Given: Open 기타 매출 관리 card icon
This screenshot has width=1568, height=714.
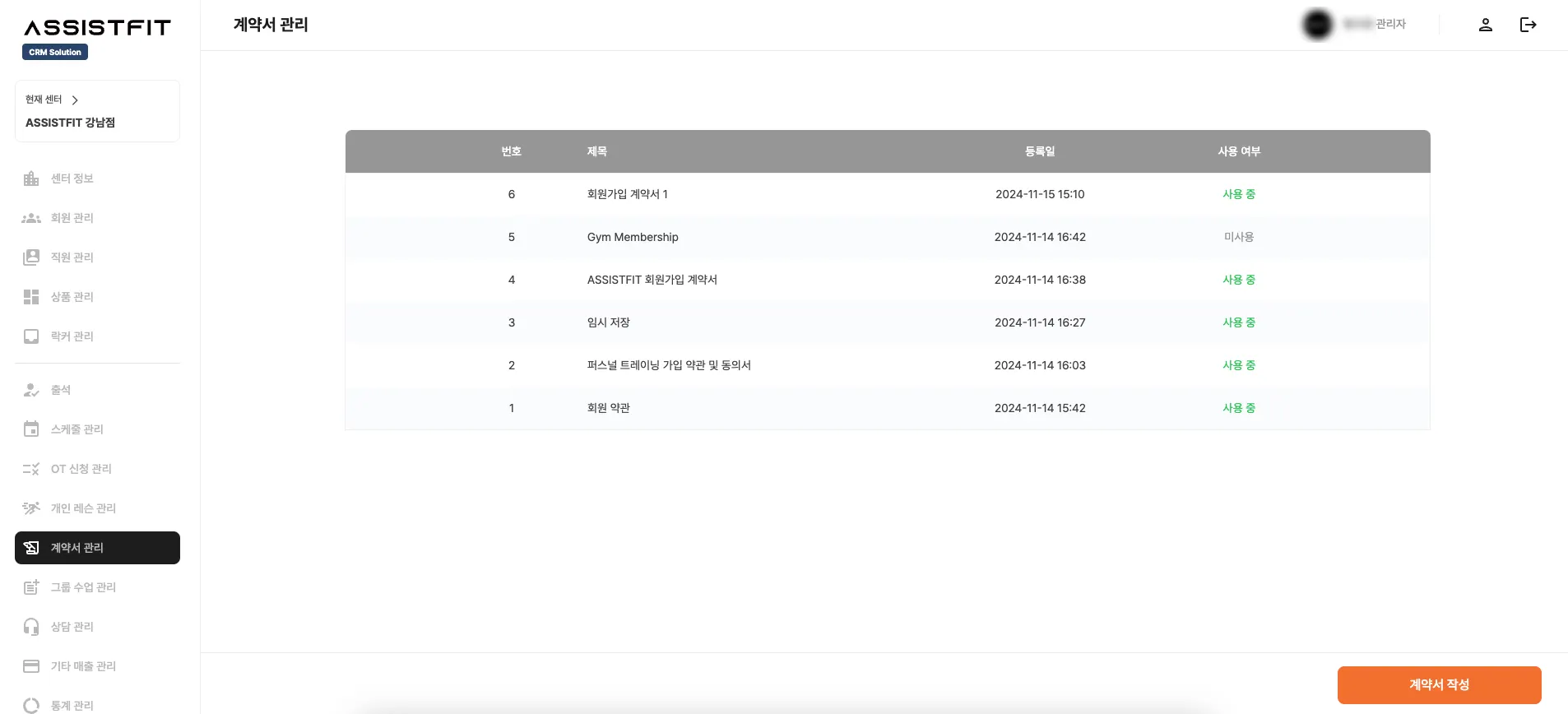Looking at the screenshot, I should 31,666.
